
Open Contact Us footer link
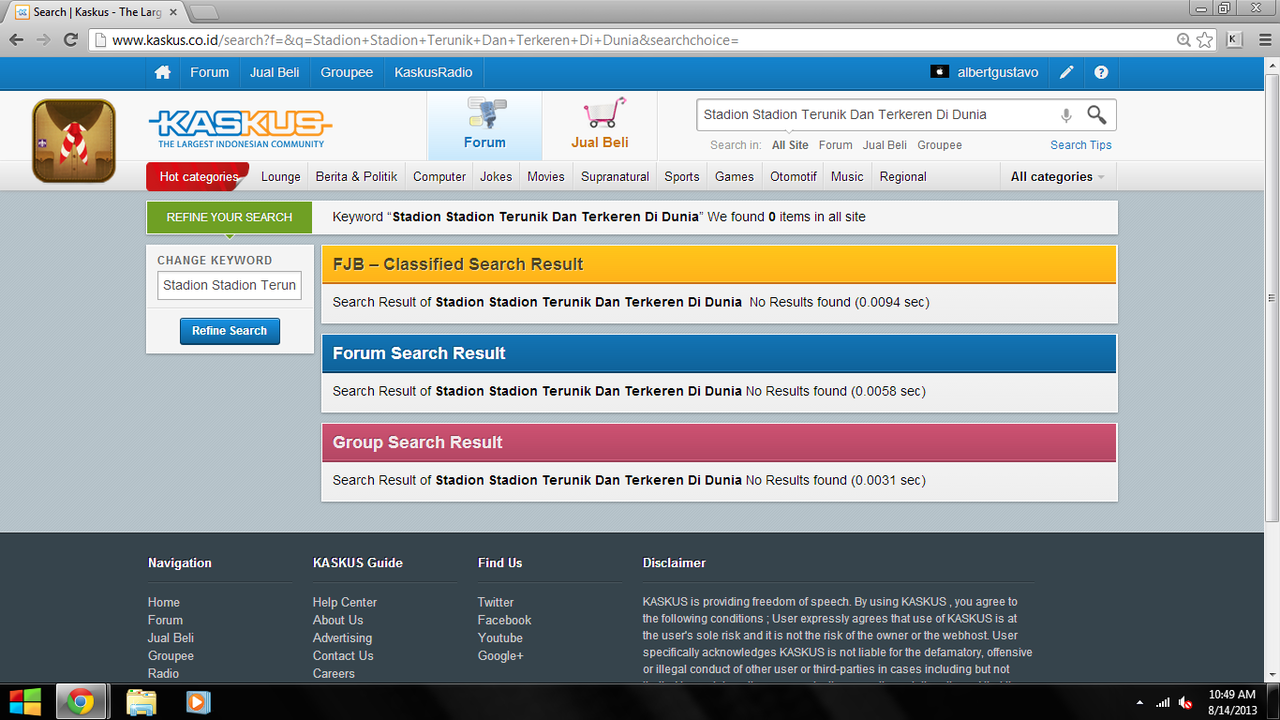343,656
